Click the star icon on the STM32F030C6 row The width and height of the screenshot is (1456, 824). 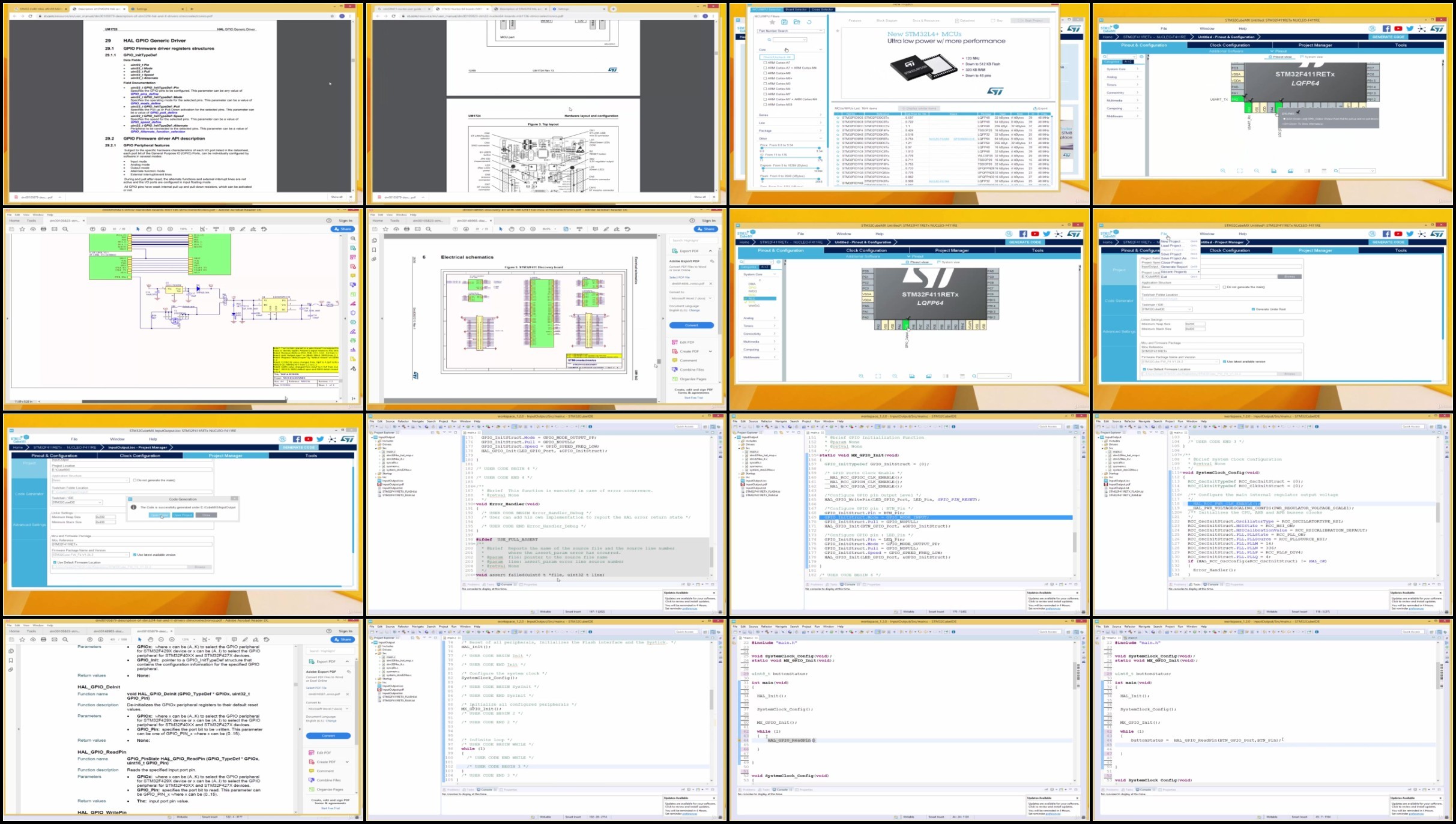[838, 118]
